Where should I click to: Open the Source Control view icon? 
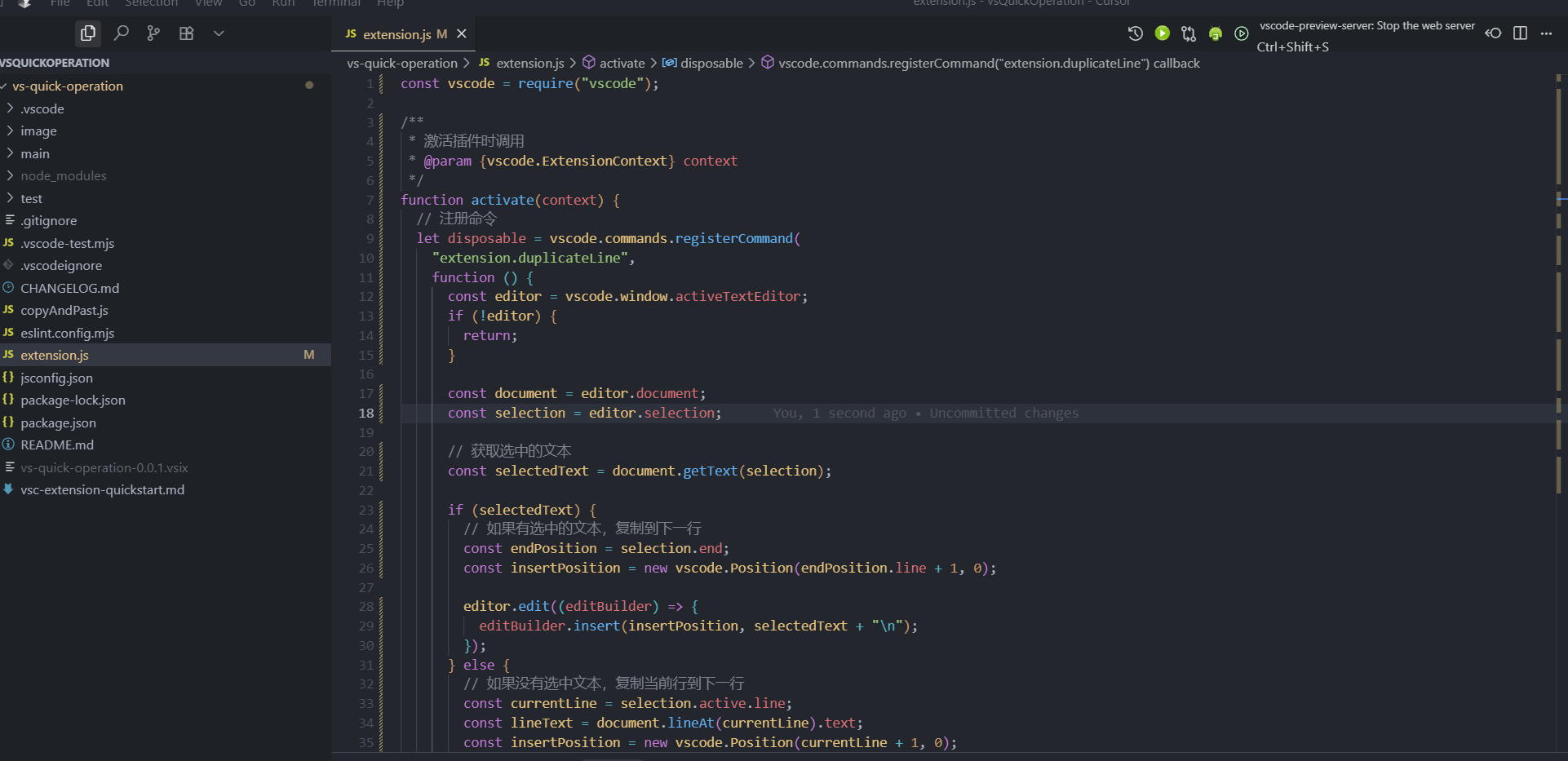(x=153, y=33)
